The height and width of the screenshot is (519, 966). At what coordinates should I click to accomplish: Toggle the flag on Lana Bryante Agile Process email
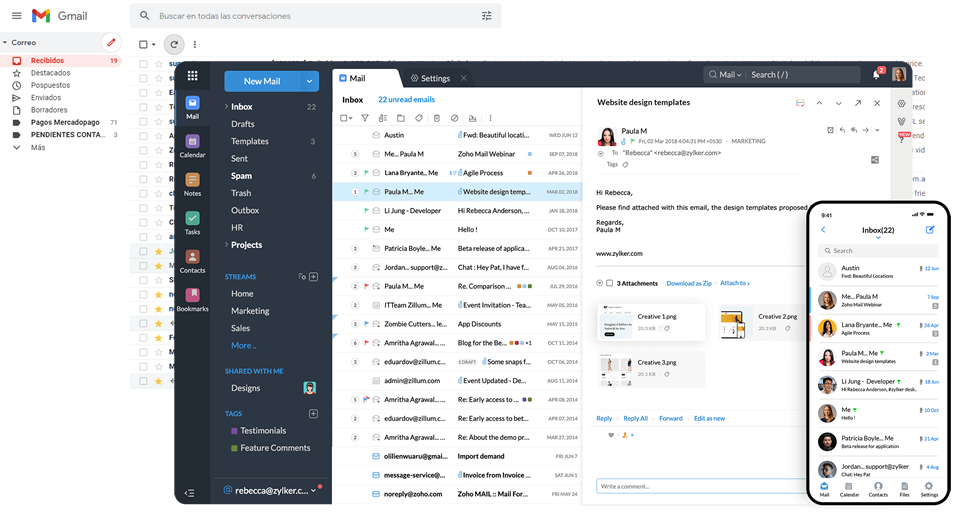tap(366, 173)
